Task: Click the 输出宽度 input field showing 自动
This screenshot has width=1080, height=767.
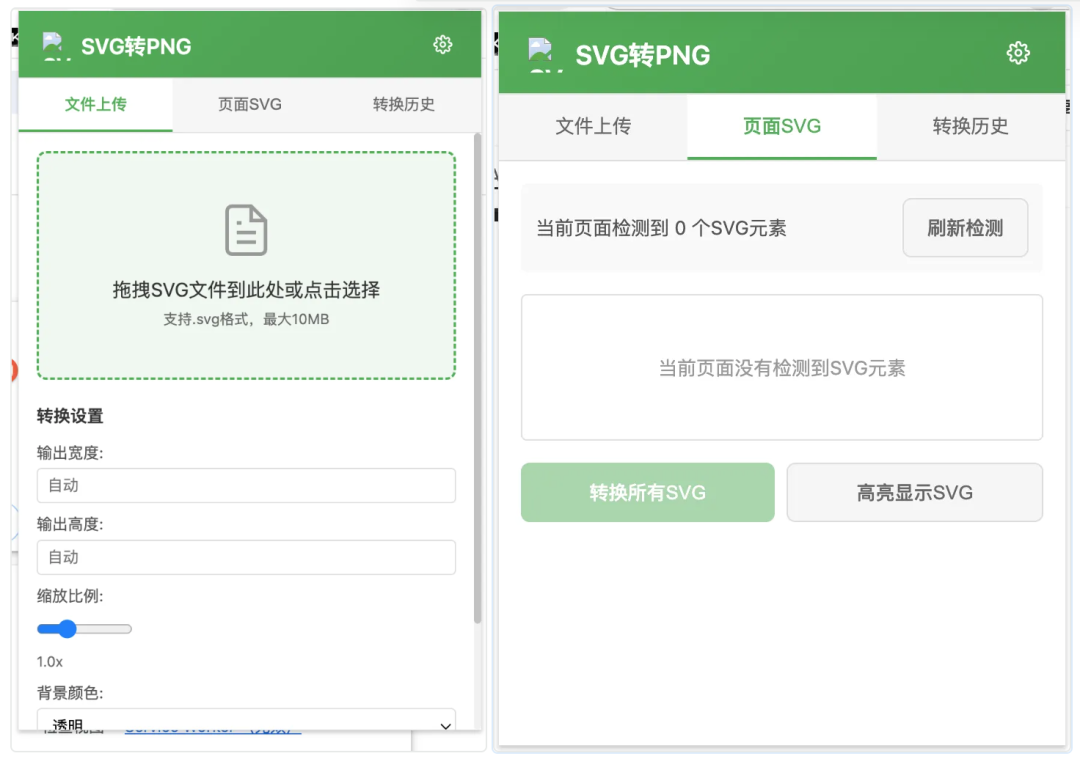Action: pyautogui.click(x=245, y=486)
